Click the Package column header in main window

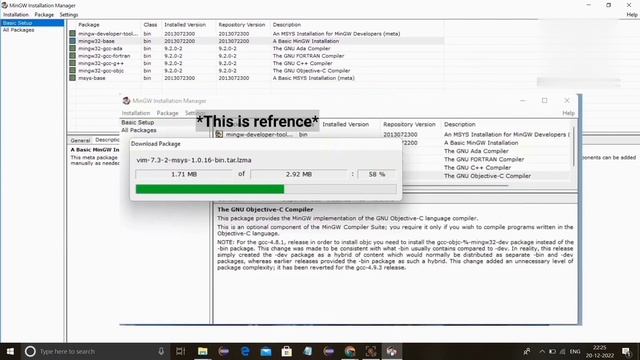point(89,24)
